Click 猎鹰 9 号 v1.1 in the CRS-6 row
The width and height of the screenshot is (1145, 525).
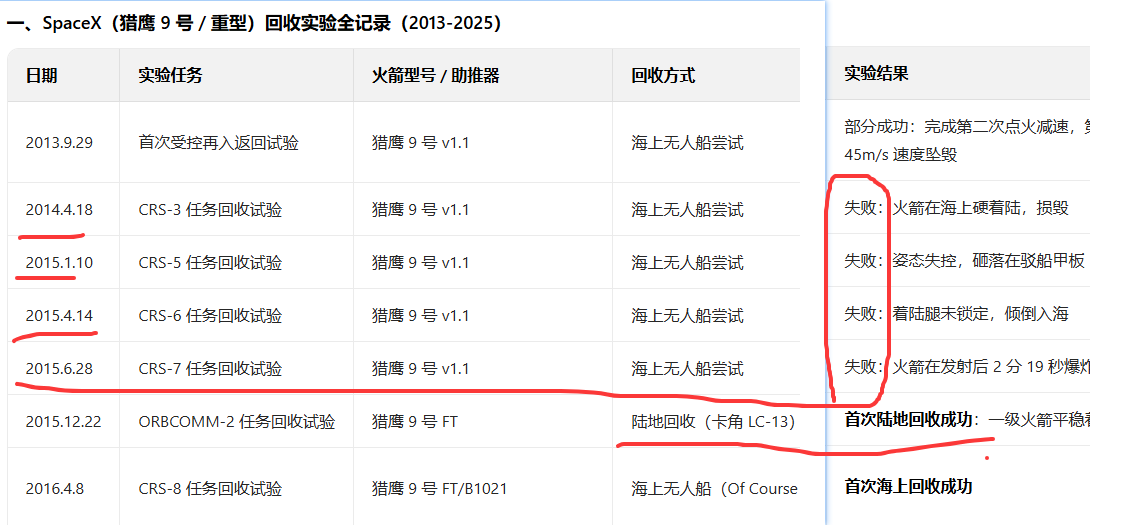coord(420,315)
